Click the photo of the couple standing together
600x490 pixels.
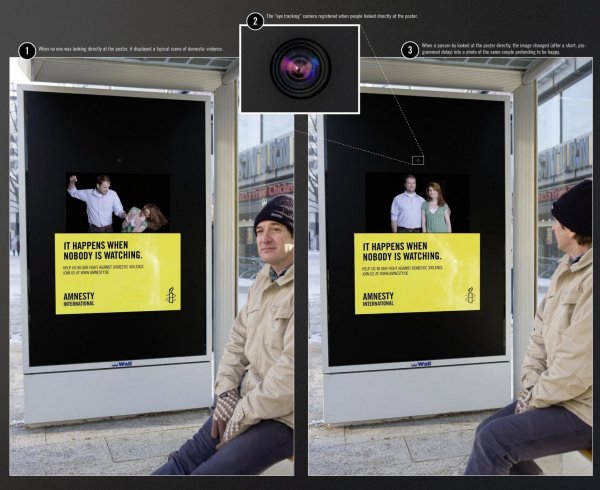tap(417, 203)
